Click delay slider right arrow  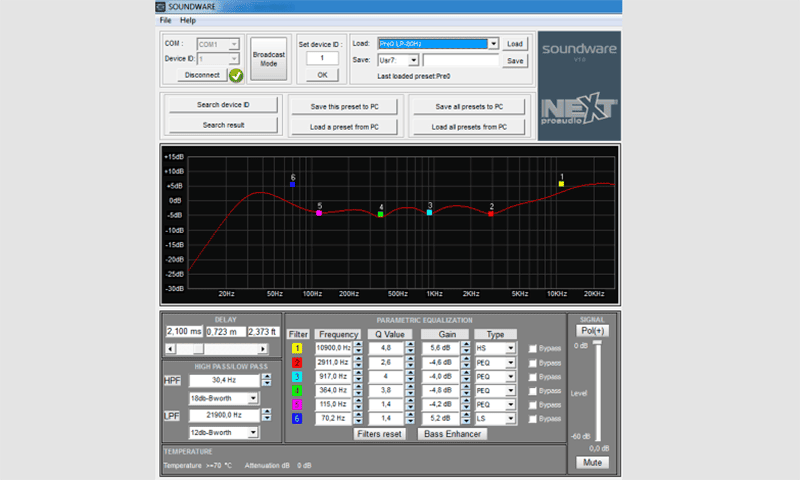pyautogui.click(x=262, y=349)
